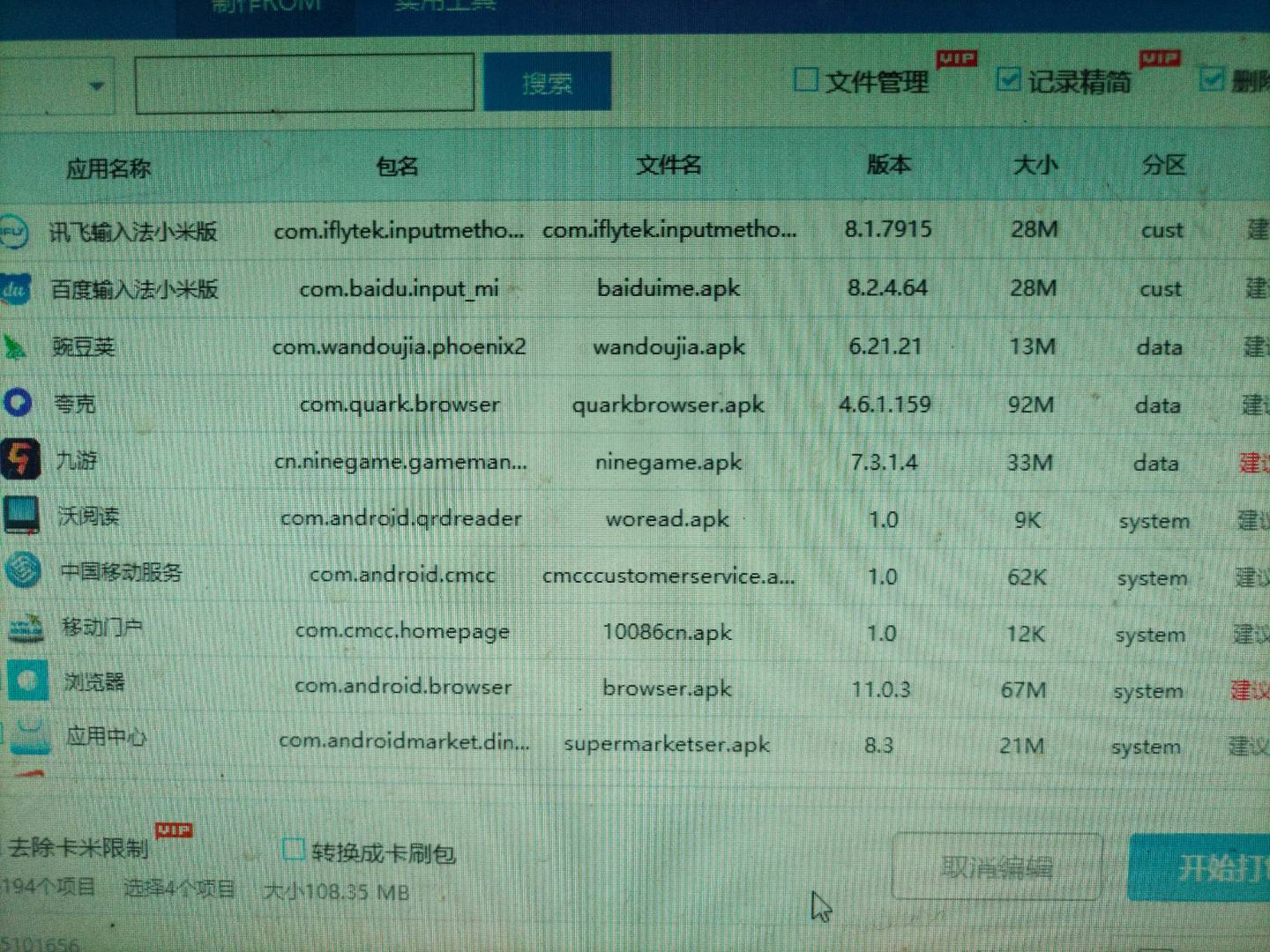Click size value 67M
1270x952 pixels.
[x=1023, y=689]
